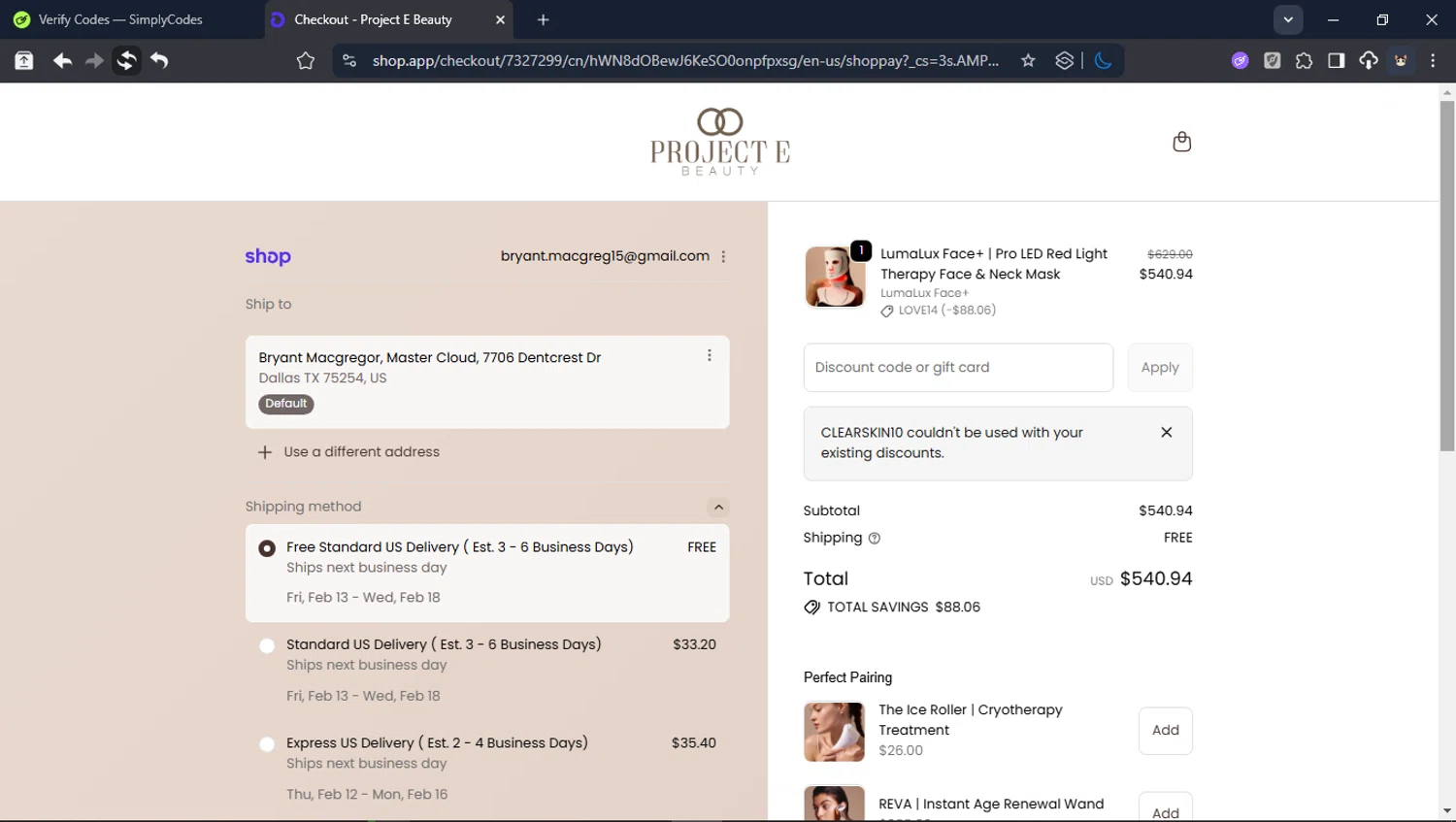Toggle the moon night mode icon
Screen dimensions: 1456x822
point(1103,61)
